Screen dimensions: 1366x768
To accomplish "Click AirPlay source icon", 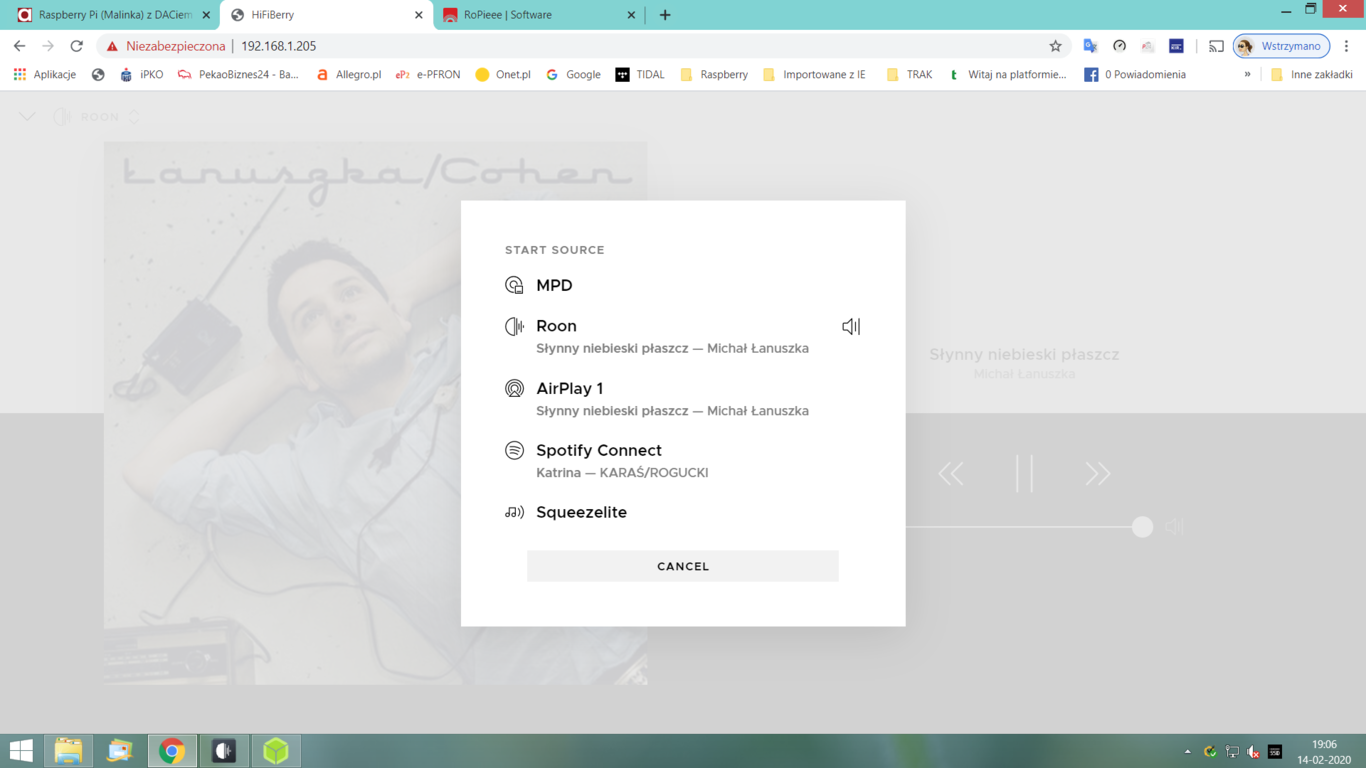I will 514,388.
